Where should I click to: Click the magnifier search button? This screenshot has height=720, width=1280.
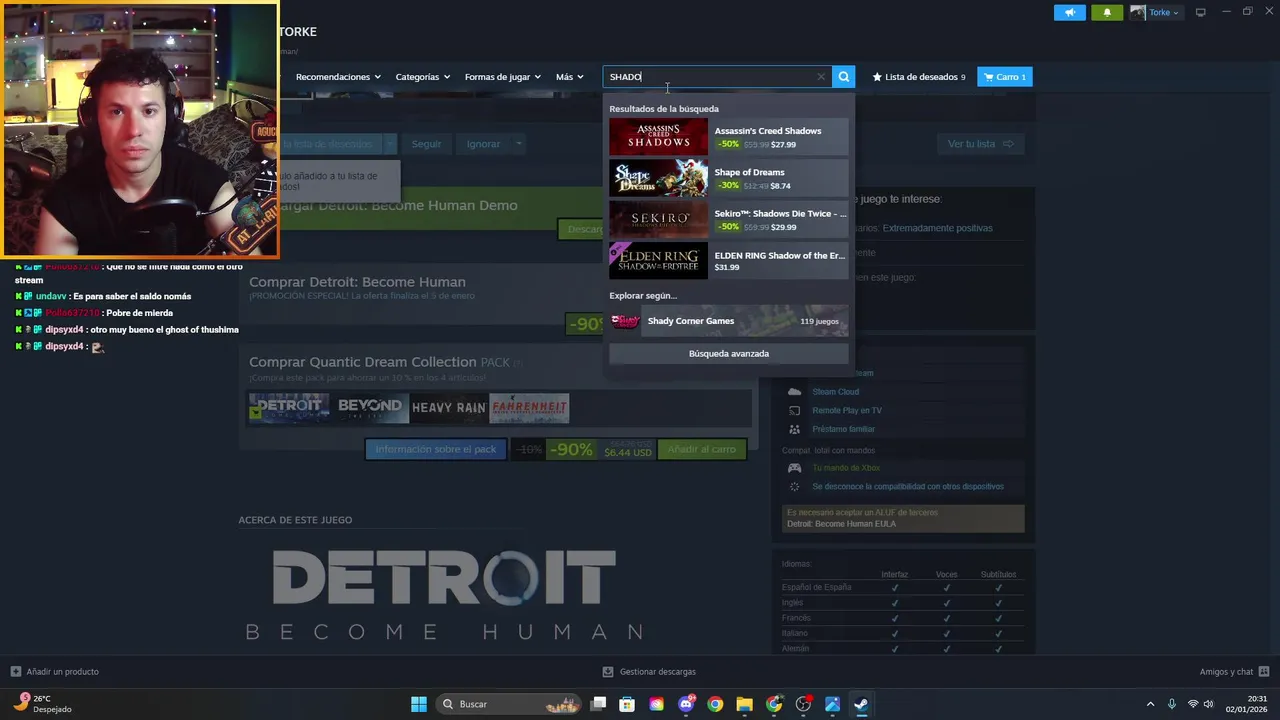pyautogui.click(x=844, y=77)
